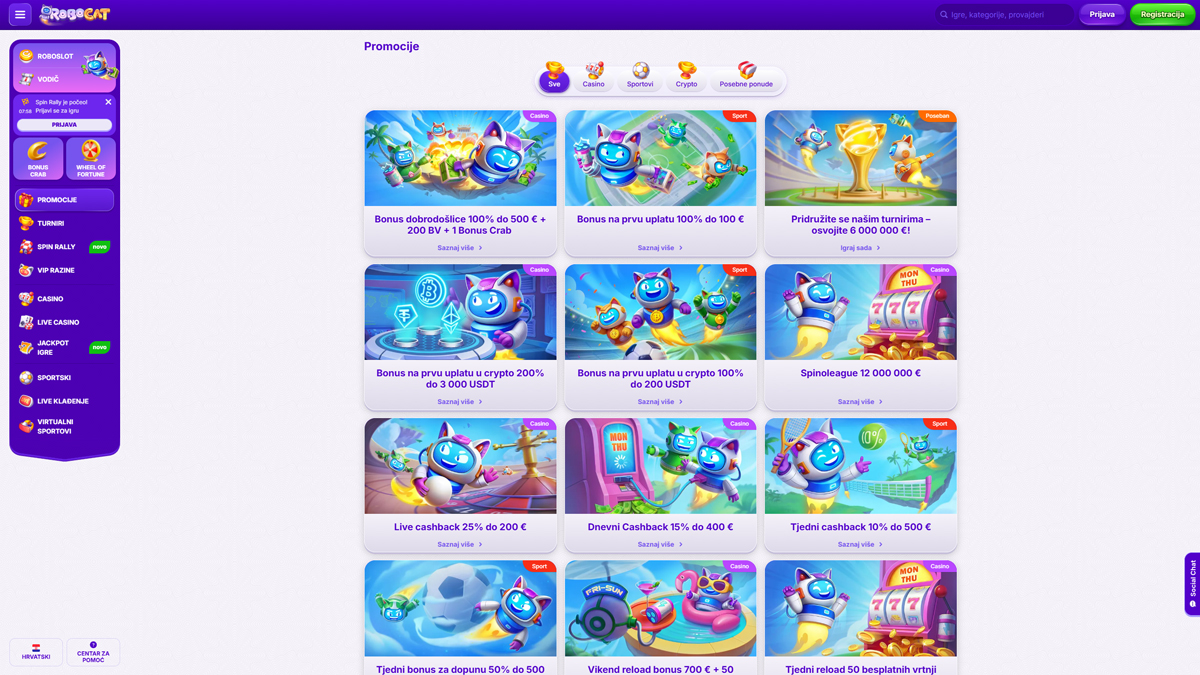
Task: Dismiss the Spin Rally notification
Action: 108,102
